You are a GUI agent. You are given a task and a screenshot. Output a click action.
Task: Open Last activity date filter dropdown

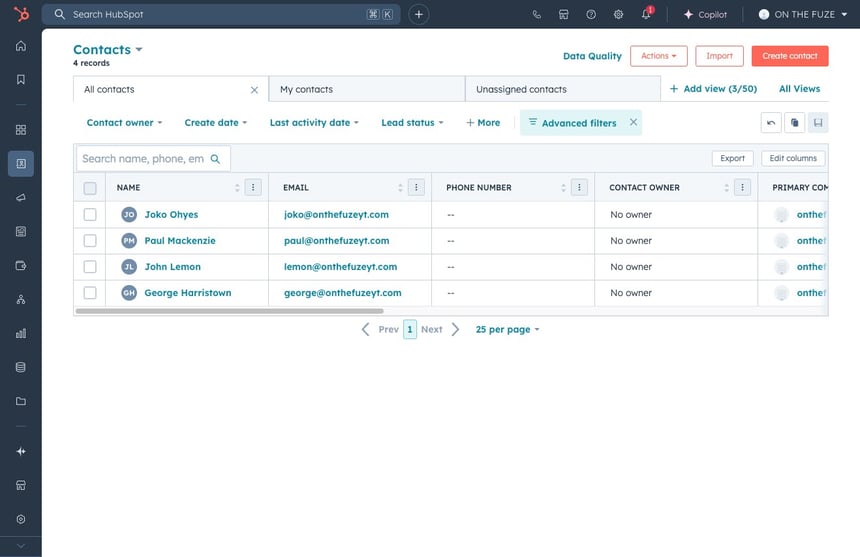(314, 123)
